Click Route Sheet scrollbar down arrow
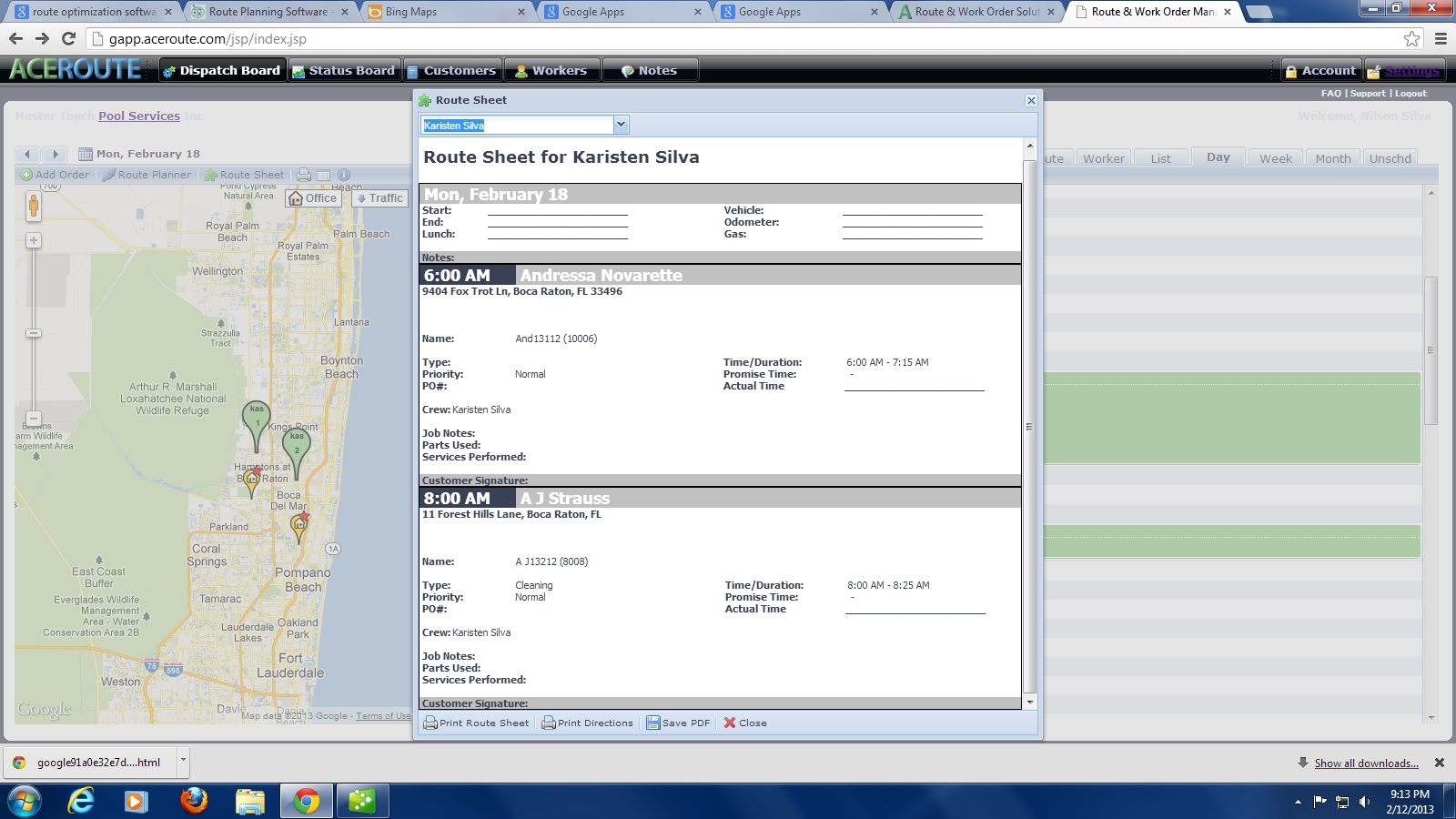The image size is (1456, 819). (x=1030, y=702)
